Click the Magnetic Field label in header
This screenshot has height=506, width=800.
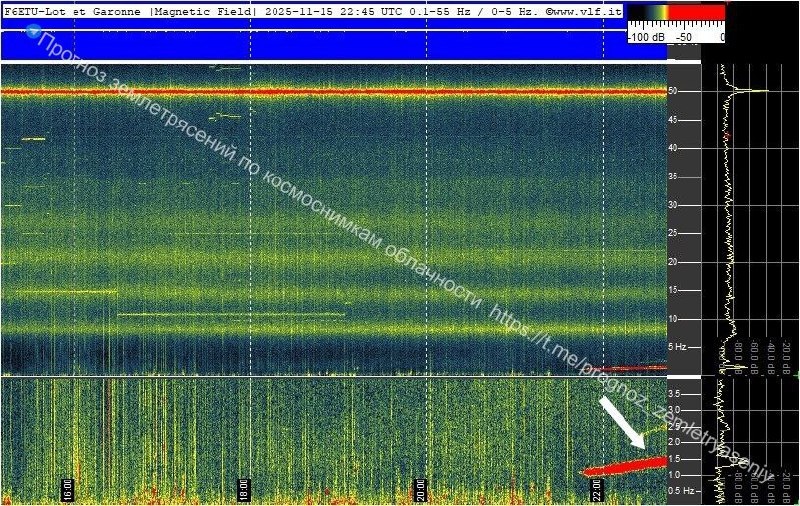203,11
